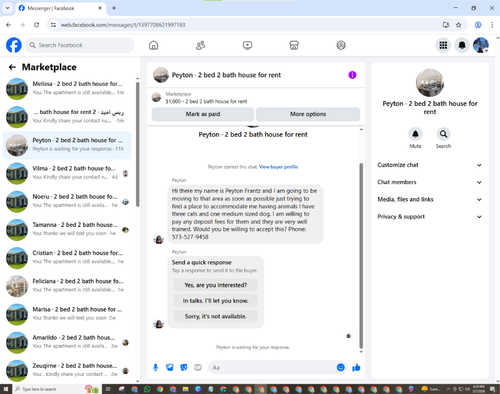This screenshot has height=394, width=500.
Task: Click the Mark as paid button
Action: coord(203,114)
